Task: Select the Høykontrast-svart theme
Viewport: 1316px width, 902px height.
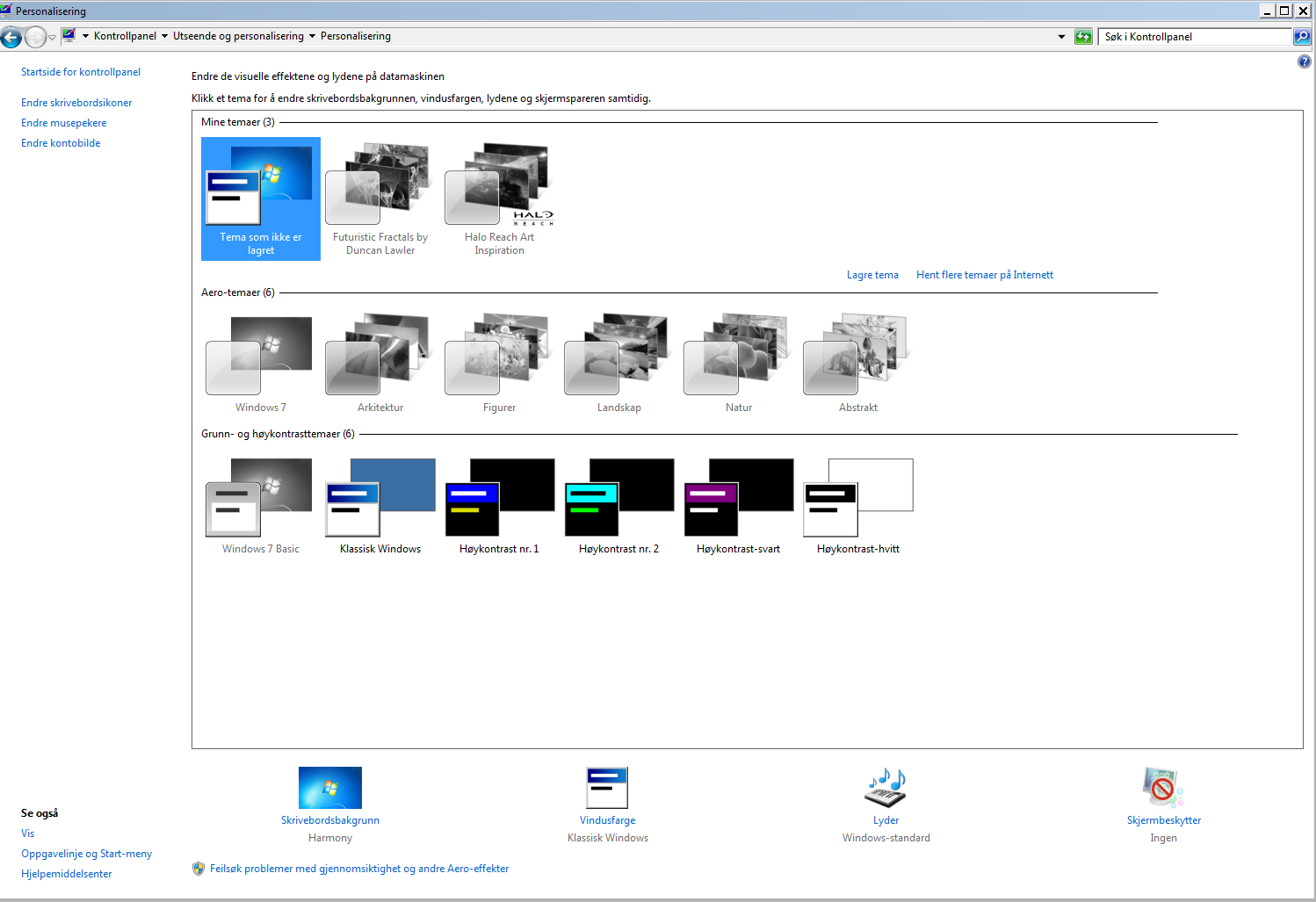Action: (x=739, y=505)
